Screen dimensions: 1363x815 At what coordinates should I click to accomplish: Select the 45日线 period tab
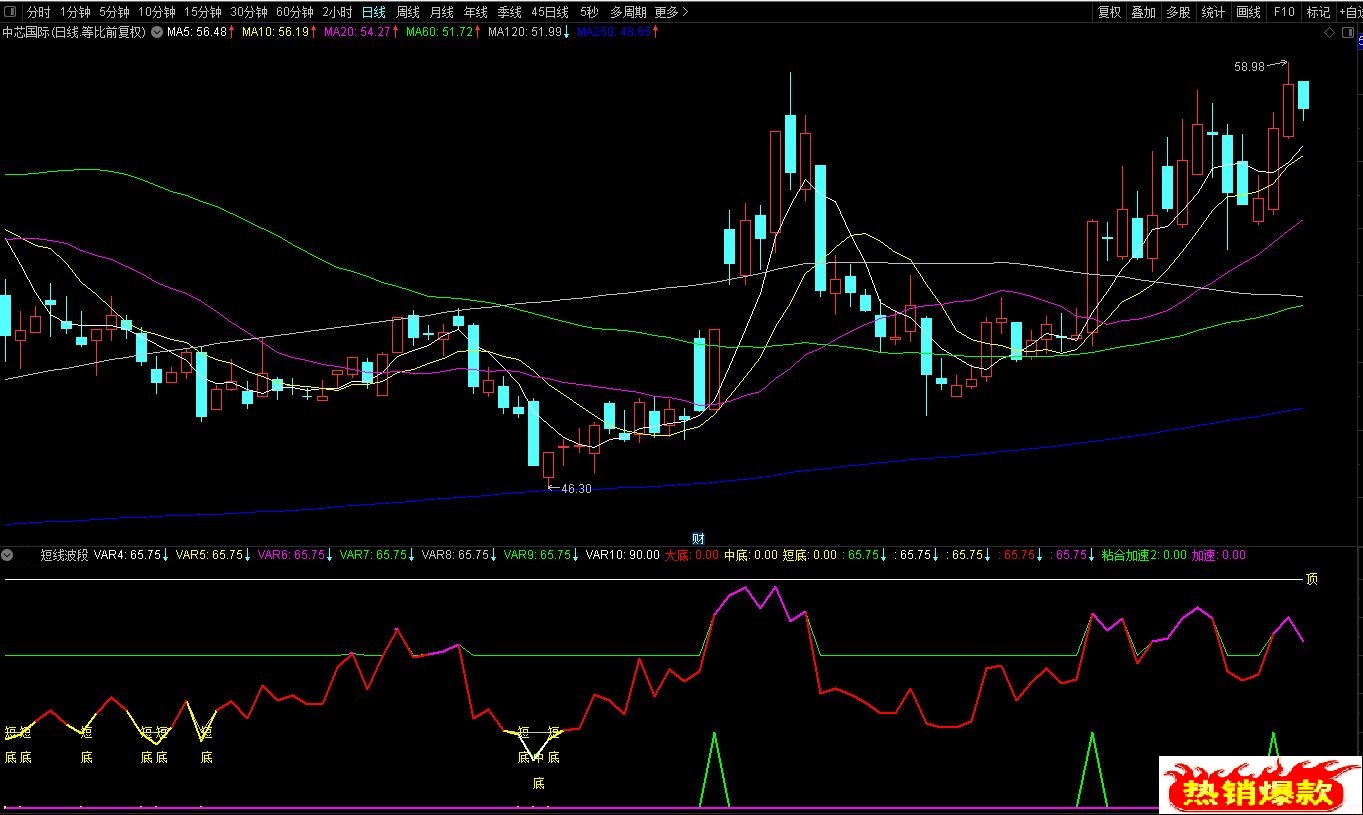click(550, 12)
